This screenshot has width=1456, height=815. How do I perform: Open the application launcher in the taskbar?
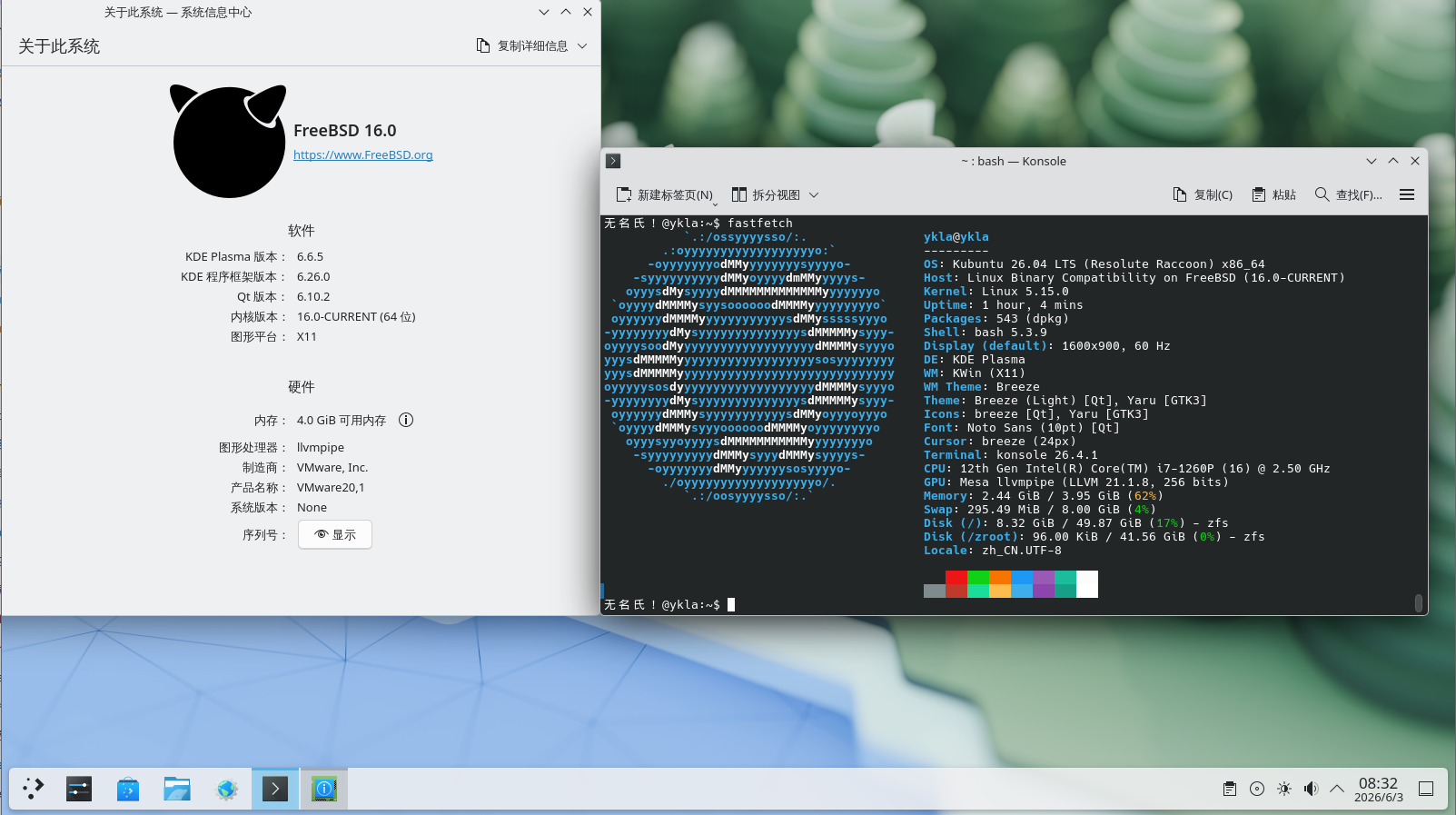(x=33, y=789)
